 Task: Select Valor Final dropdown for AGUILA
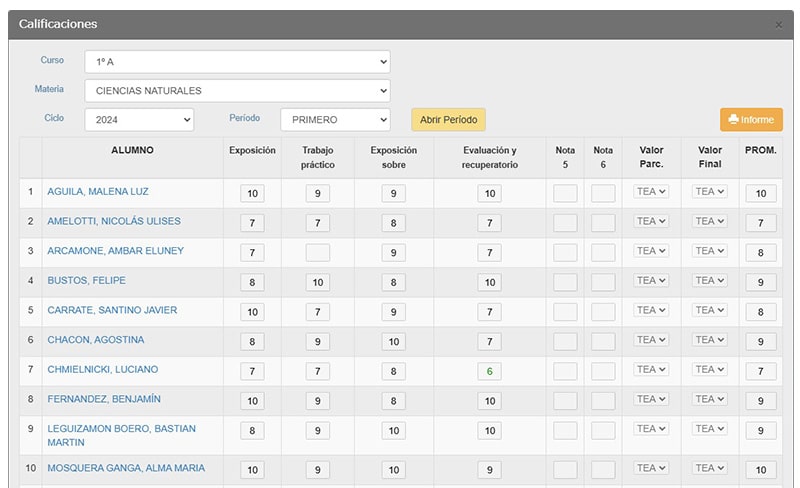coord(710,191)
